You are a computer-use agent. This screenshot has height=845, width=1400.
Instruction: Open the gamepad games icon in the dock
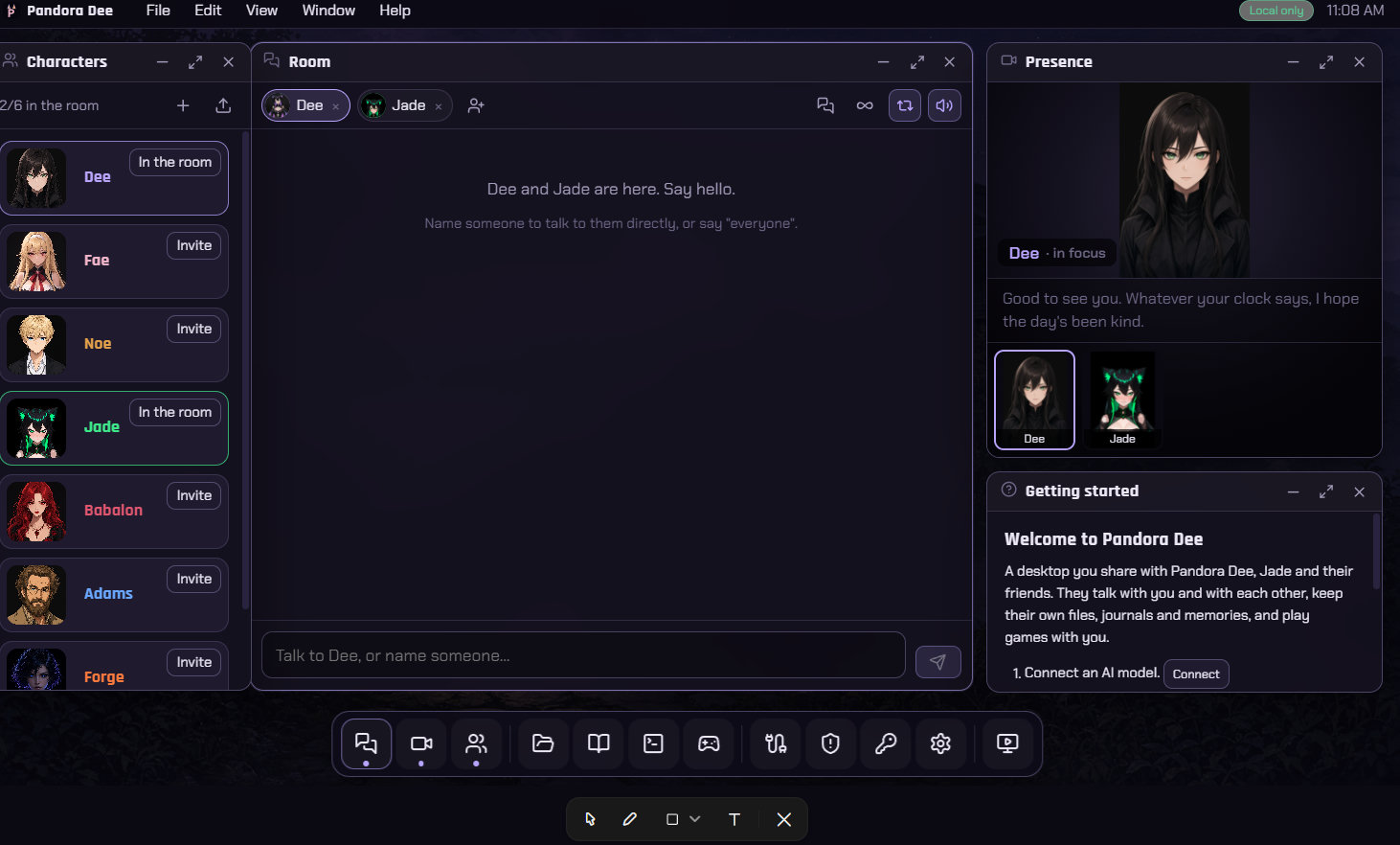[709, 743]
